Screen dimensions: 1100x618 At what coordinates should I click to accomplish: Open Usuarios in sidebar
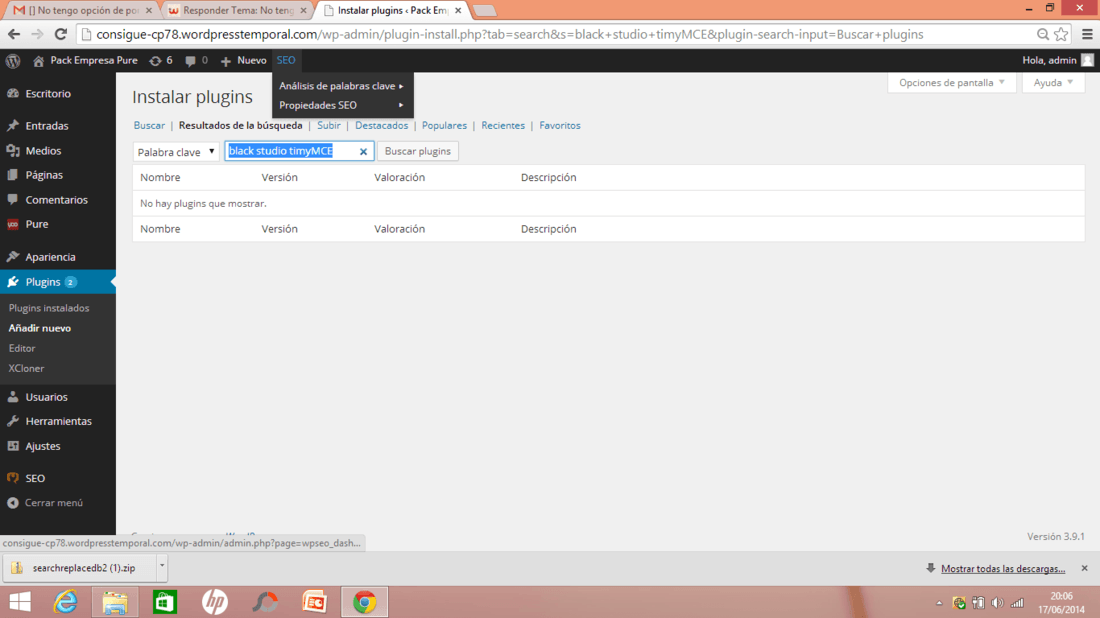pyautogui.click(x=46, y=397)
